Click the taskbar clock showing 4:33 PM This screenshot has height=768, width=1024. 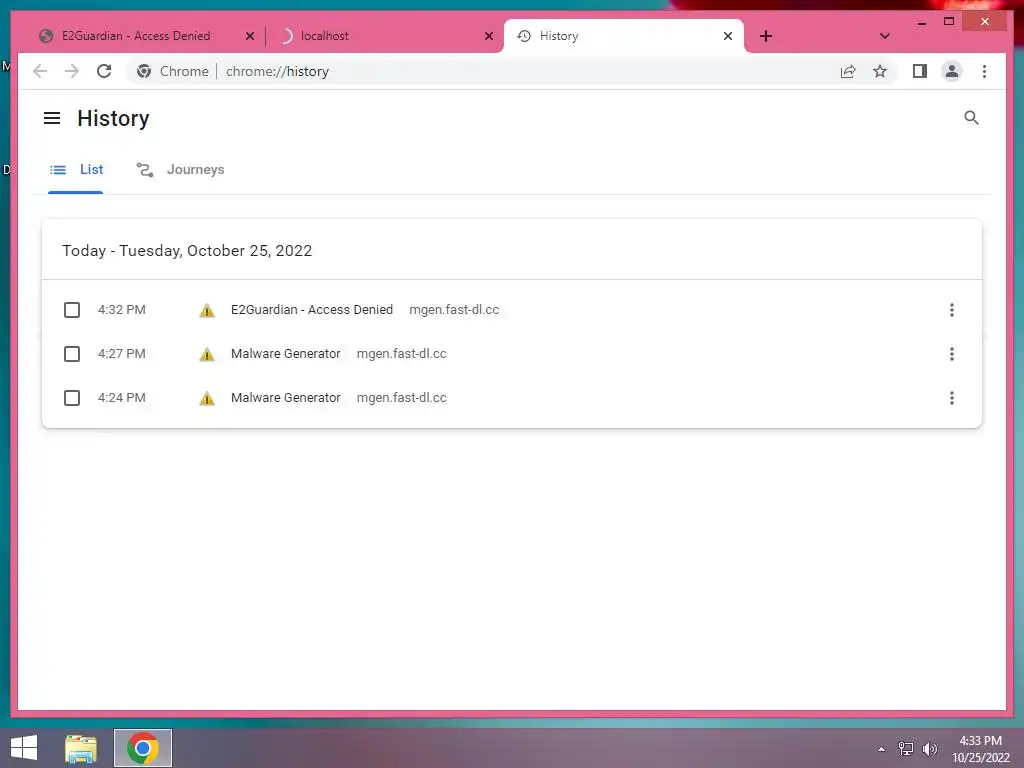click(980, 749)
